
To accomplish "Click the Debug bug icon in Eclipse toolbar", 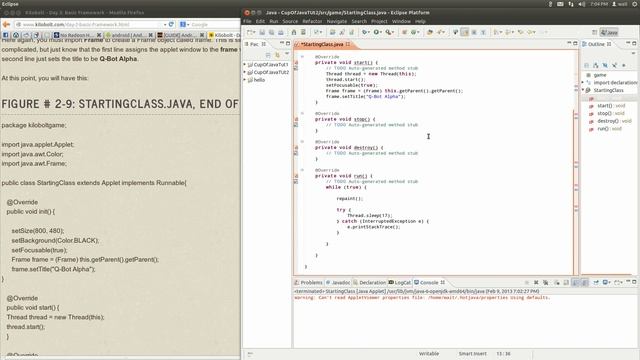I will 364,32.
